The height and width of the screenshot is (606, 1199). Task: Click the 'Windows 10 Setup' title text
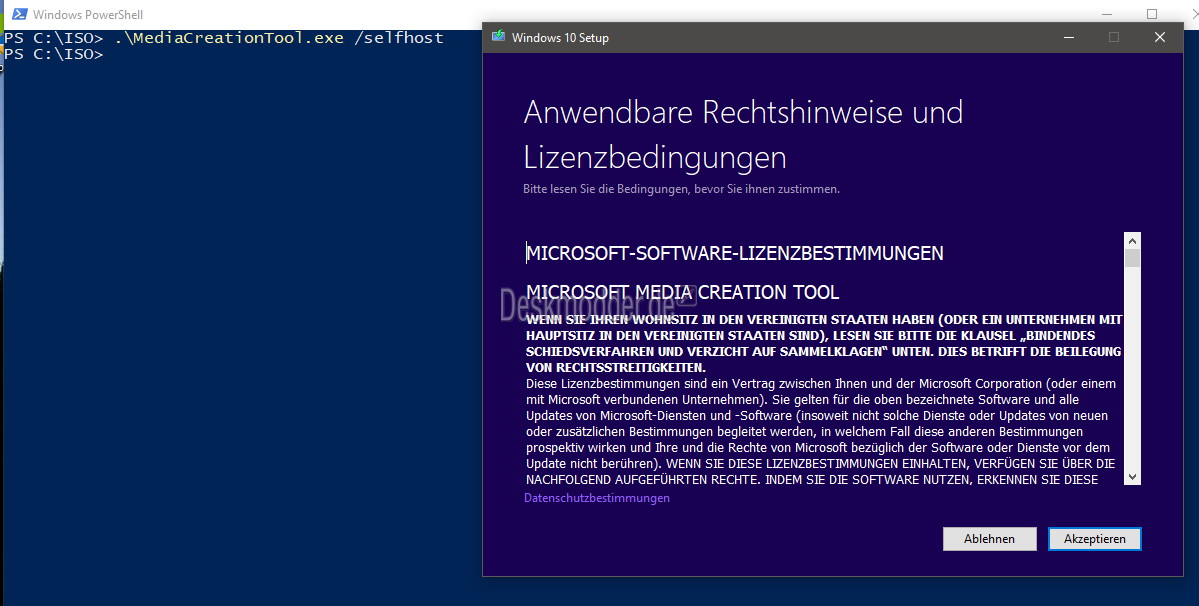561,37
